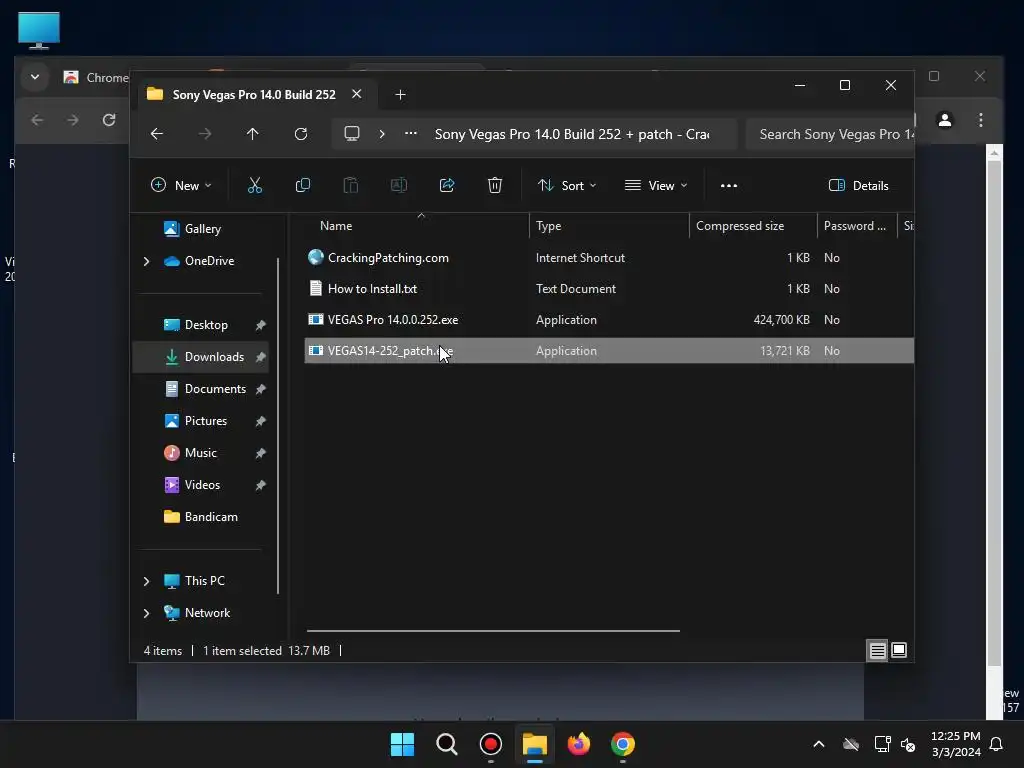Sort by the Type column header
Image resolution: width=1024 pixels, height=768 pixels.
[549, 226]
